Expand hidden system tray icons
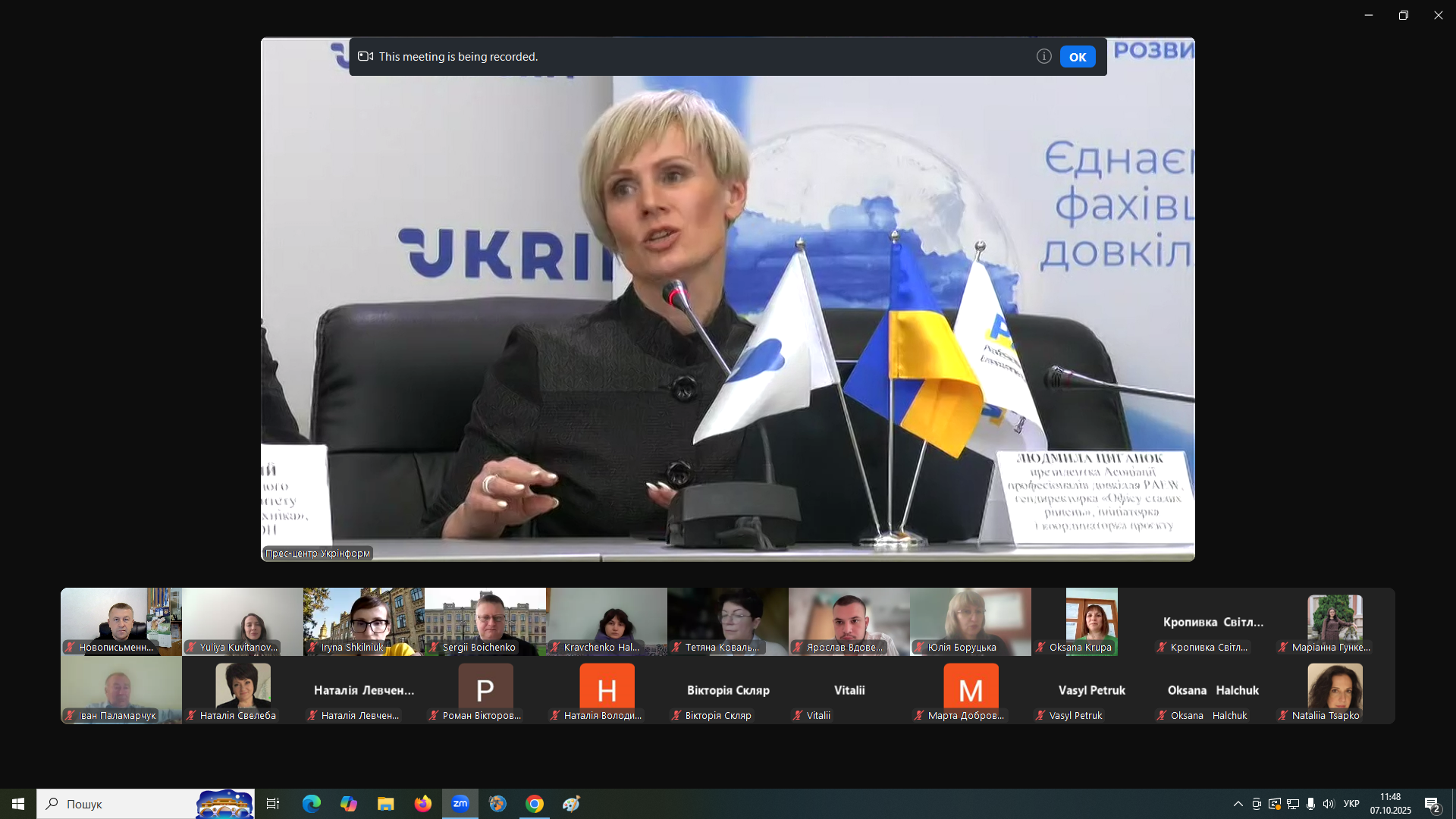The image size is (1456, 819). (x=1238, y=804)
